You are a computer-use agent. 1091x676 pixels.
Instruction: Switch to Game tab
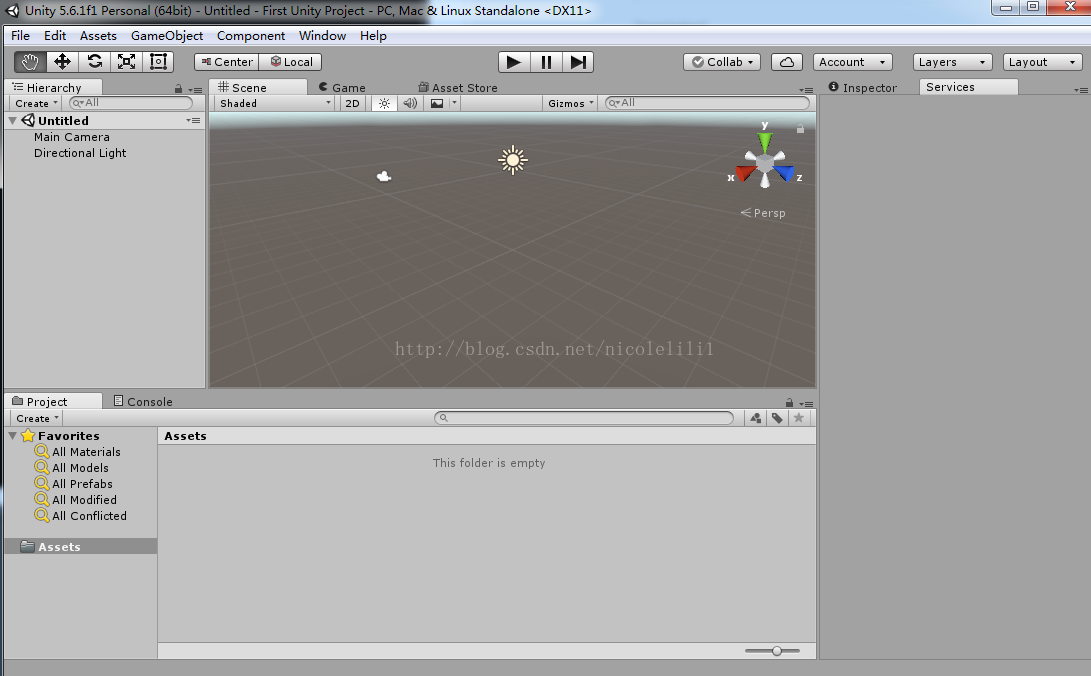[x=342, y=87]
